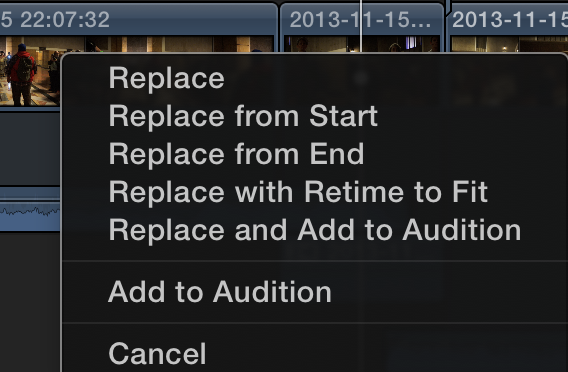Click the rightmost clip's filmstrip thumbnail
The width and height of the screenshot is (568, 372).
coord(509,44)
